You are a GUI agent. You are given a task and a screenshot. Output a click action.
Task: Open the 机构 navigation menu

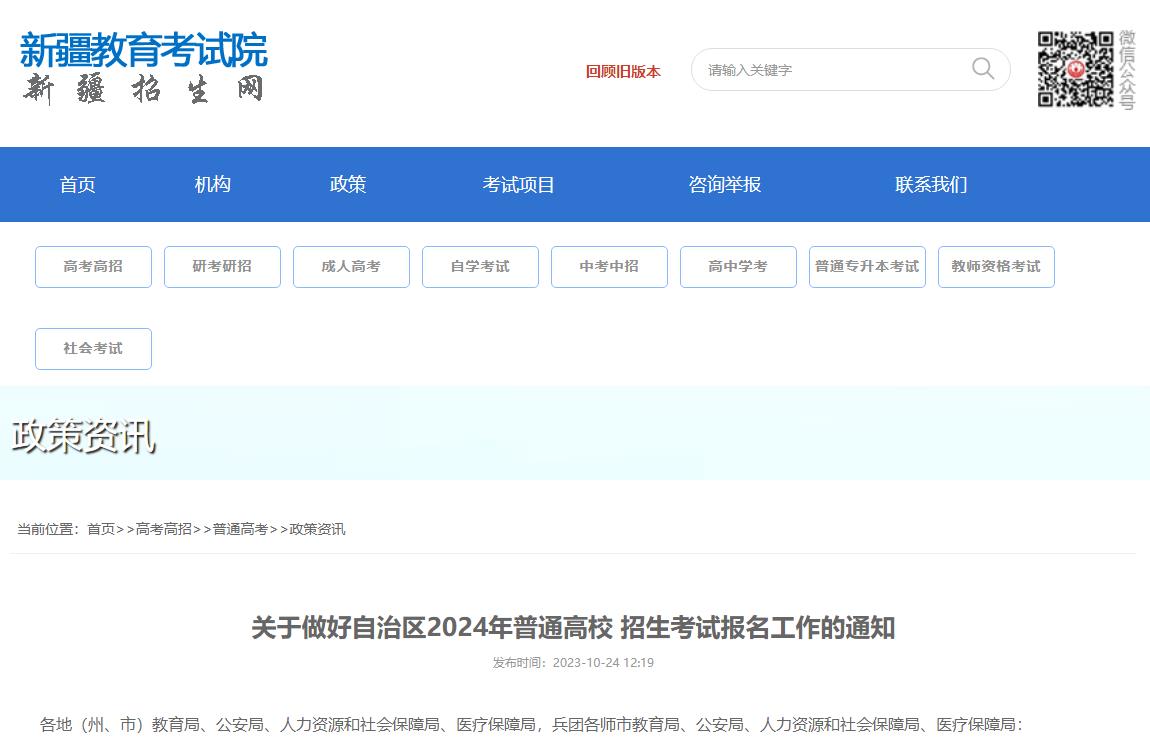point(213,184)
